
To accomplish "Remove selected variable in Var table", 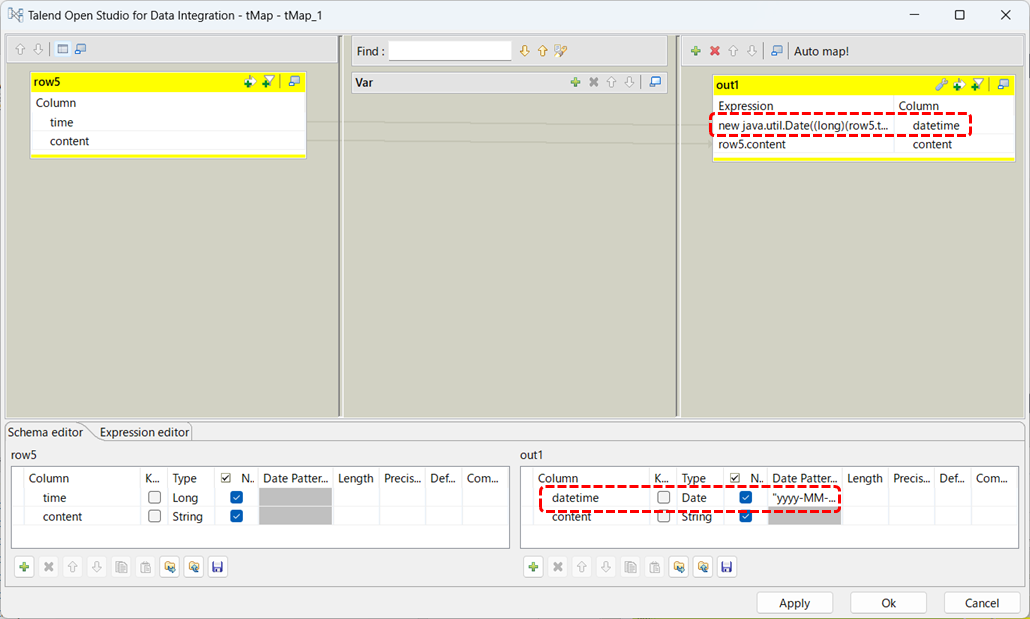I will click(x=594, y=82).
